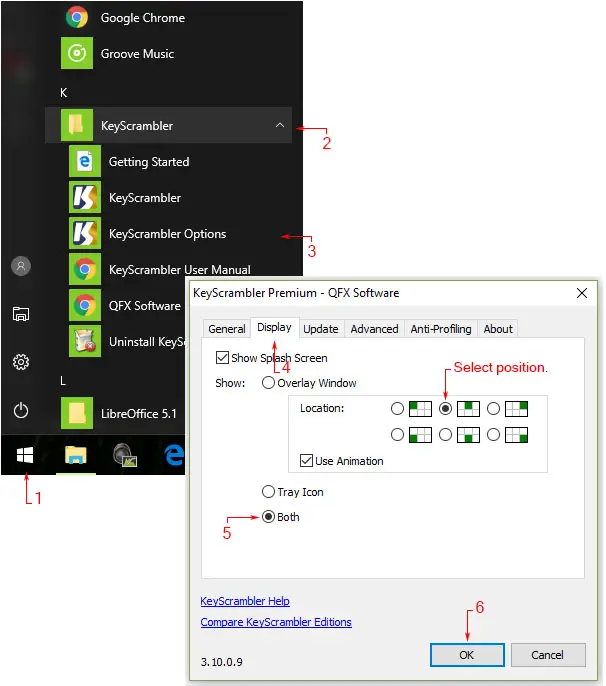The height and width of the screenshot is (686, 606).
Task: Click the OK button
Action: (x=467, y=655)
